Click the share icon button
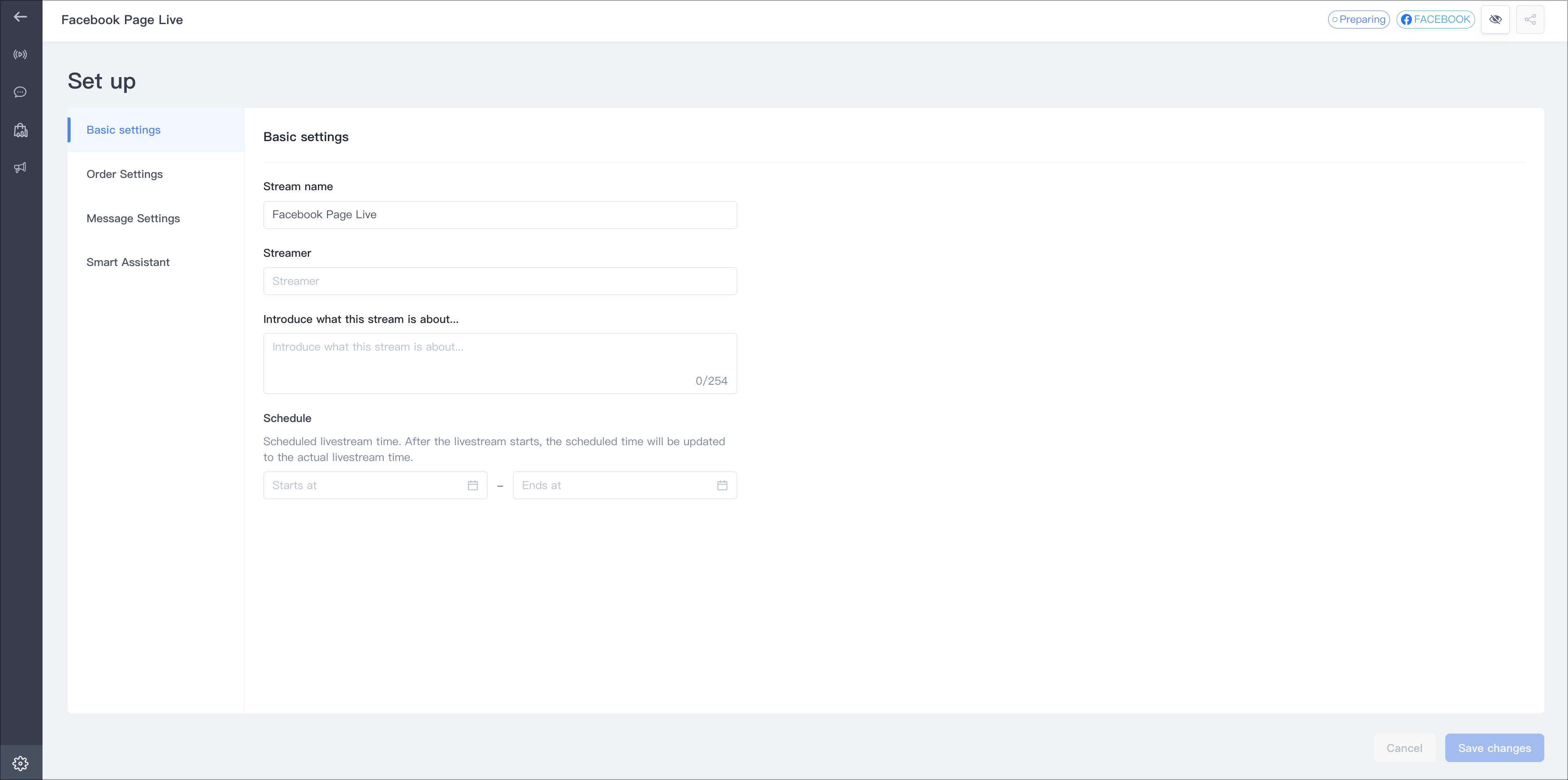The height and width of the screenshot is (780, 1568). [1530, 19]
